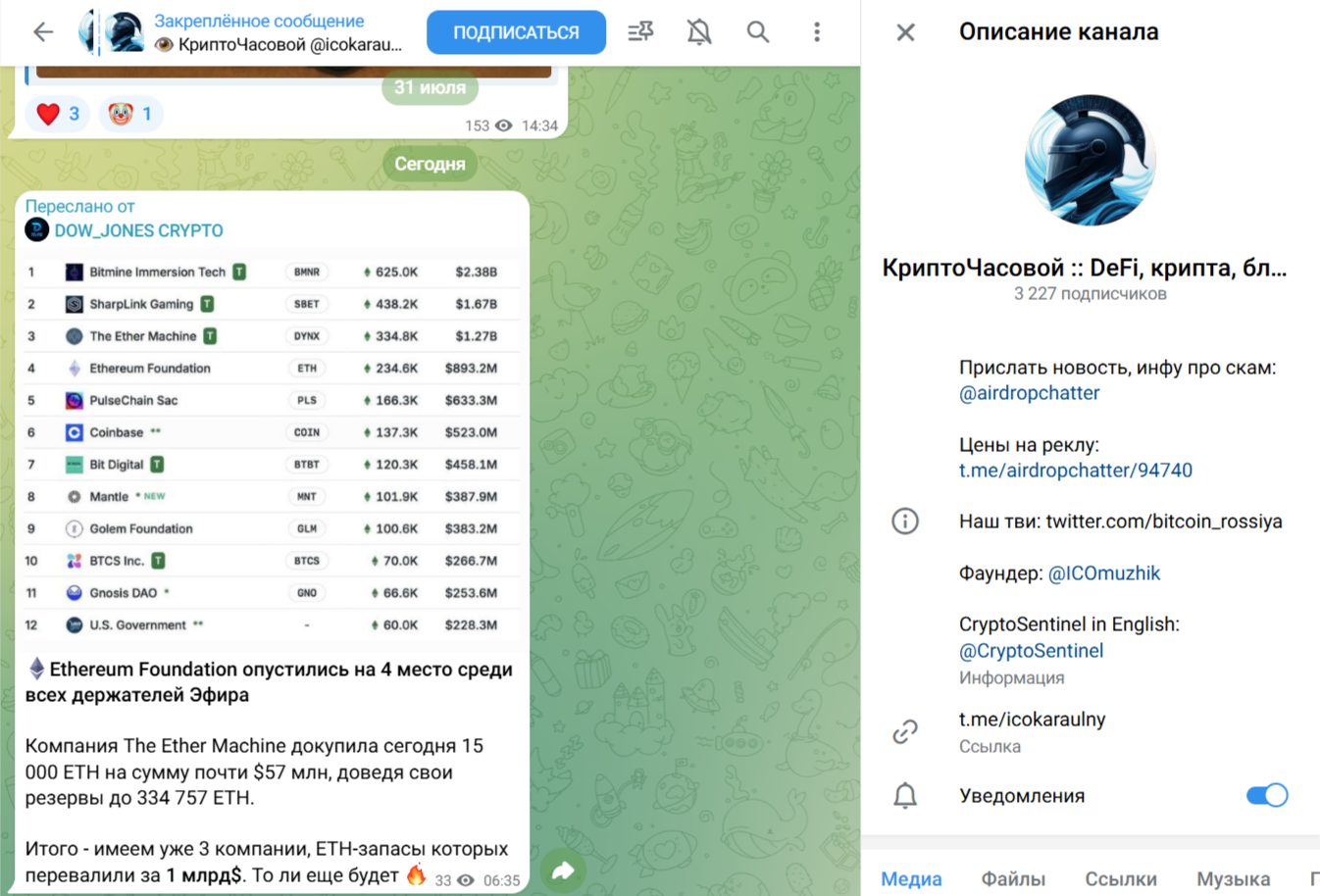Click the clown face reaction
Image resolution: width=1320 pixels, height=896 pixels.
coord(130,114)
